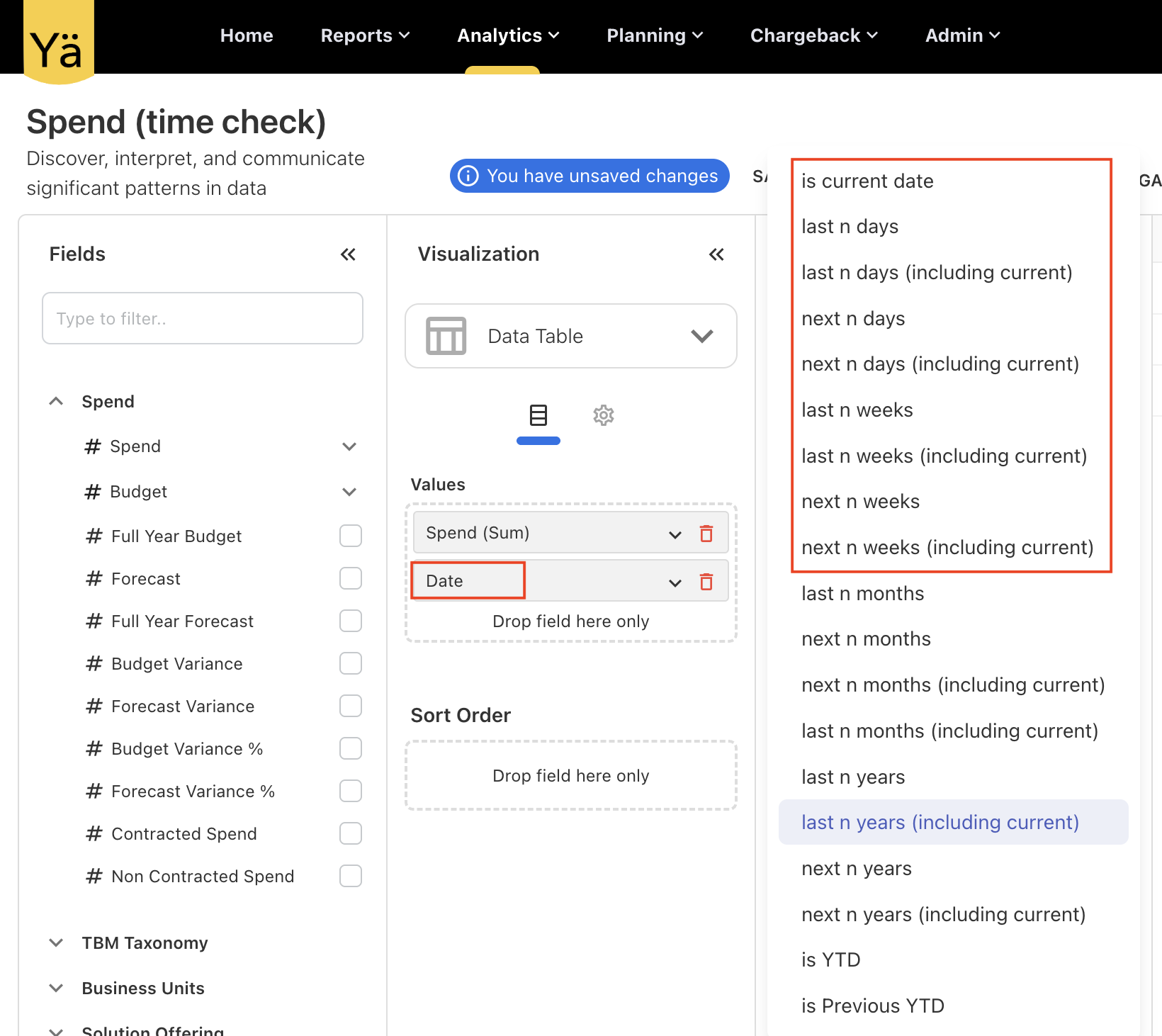Collapse the Visualization panel with double chevron

(x=716, y=254)
